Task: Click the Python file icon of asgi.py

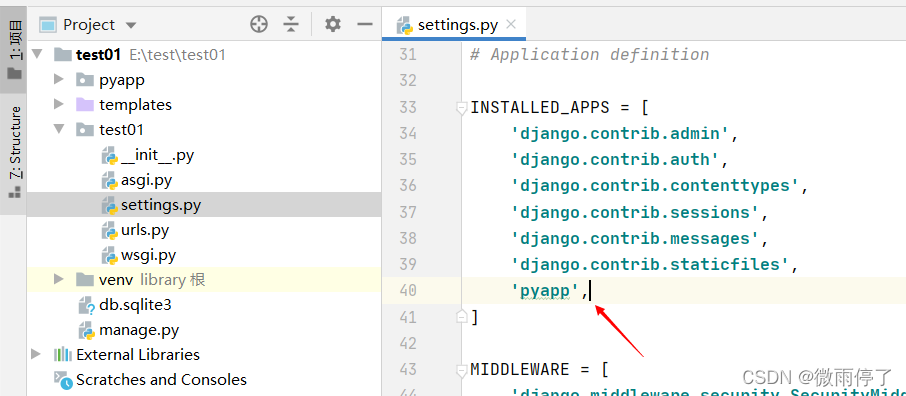Action: click(x=110, y=180)
